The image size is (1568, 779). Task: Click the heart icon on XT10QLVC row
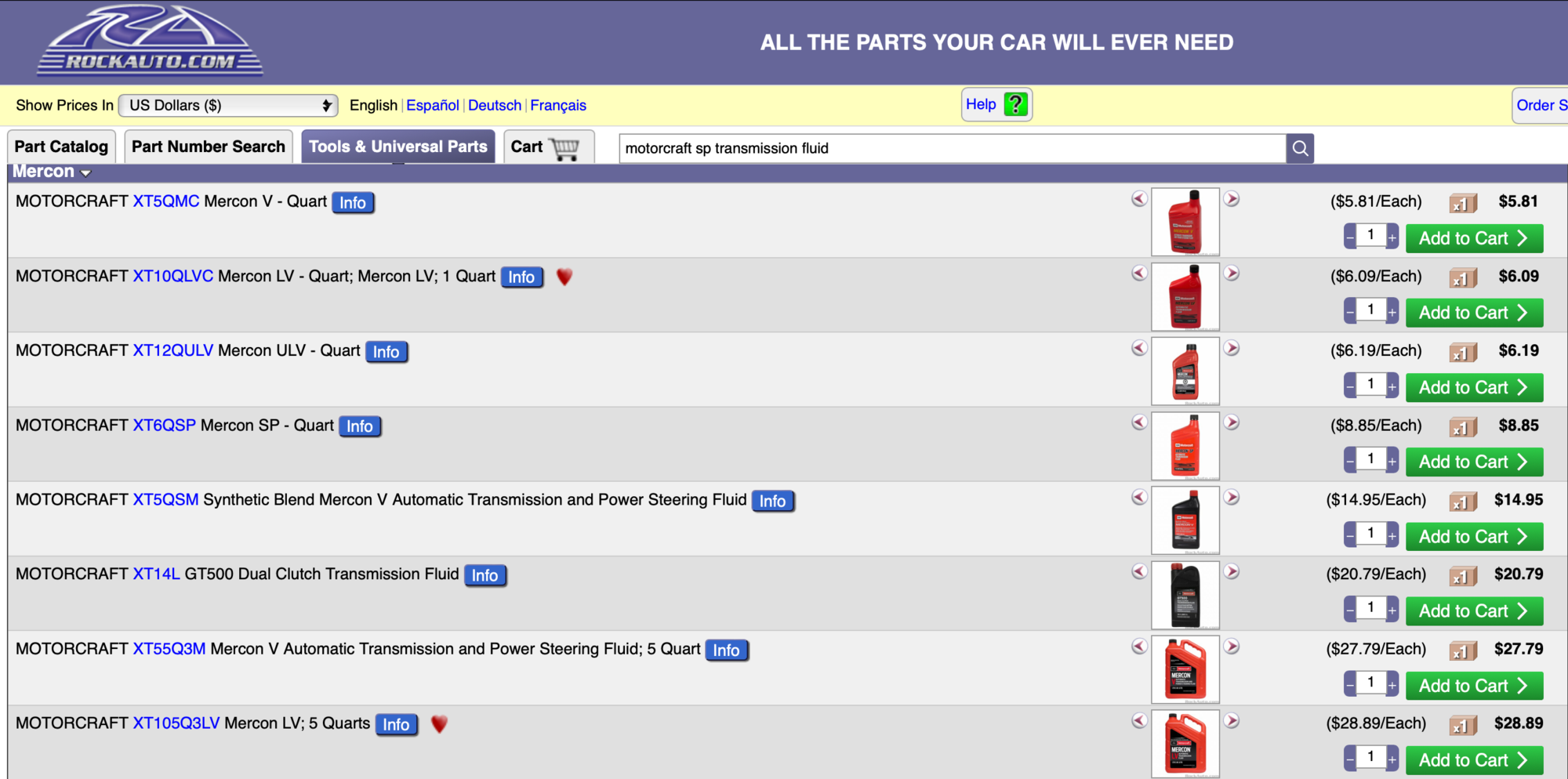(564, 277)
